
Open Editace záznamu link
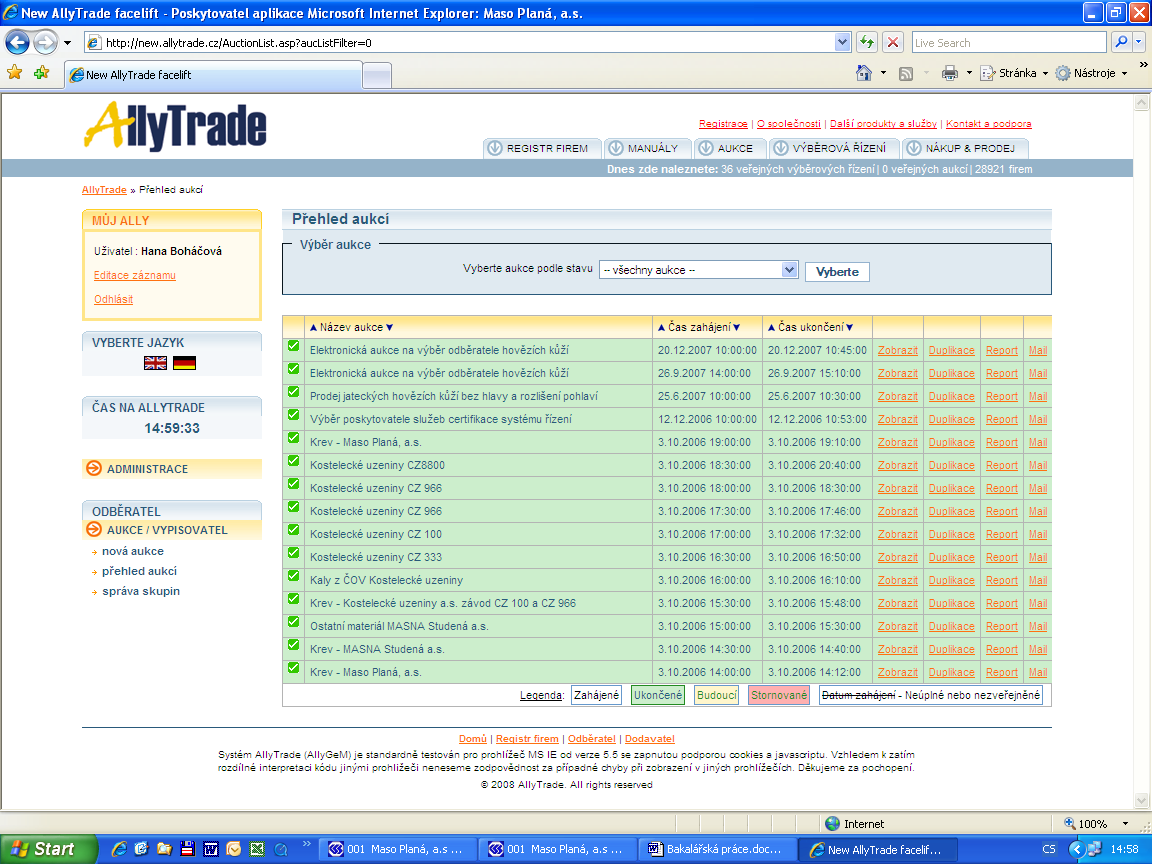[x=134, y=276]
